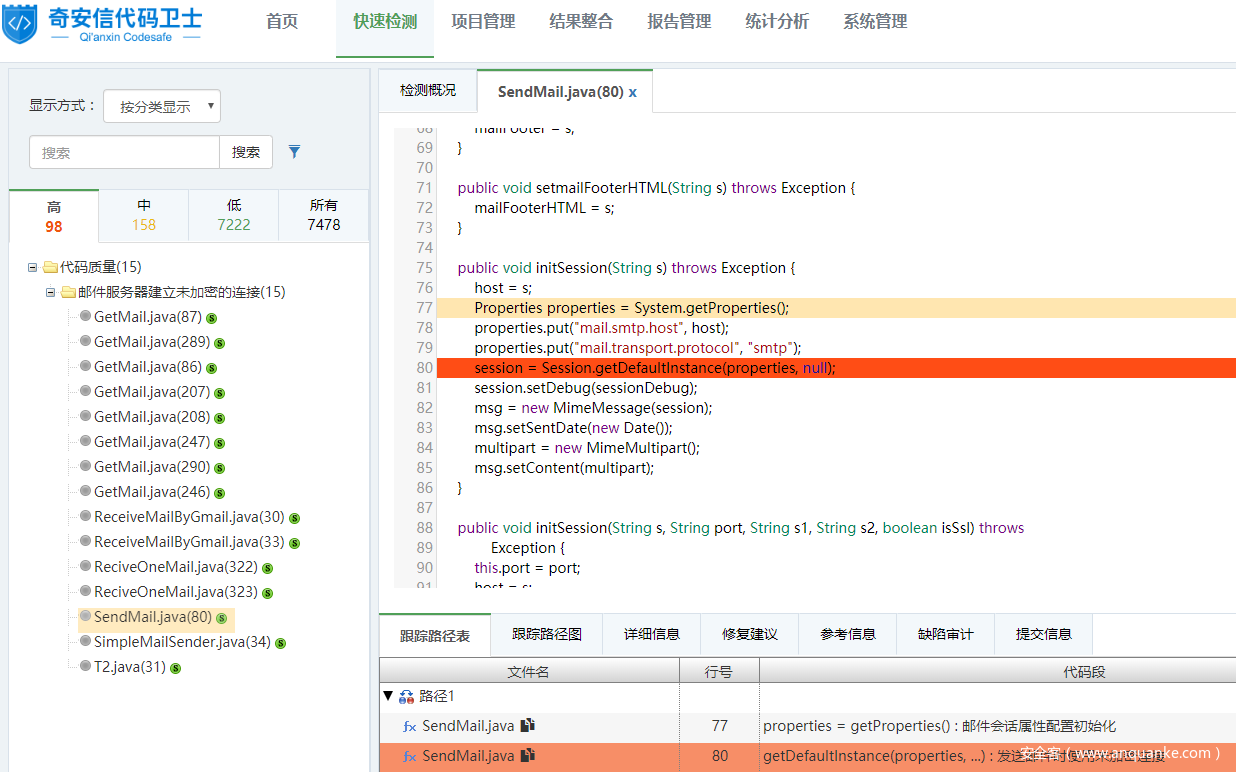Click the 搜索 search input field
1236x772 pixels.
[x=124, y=152]
